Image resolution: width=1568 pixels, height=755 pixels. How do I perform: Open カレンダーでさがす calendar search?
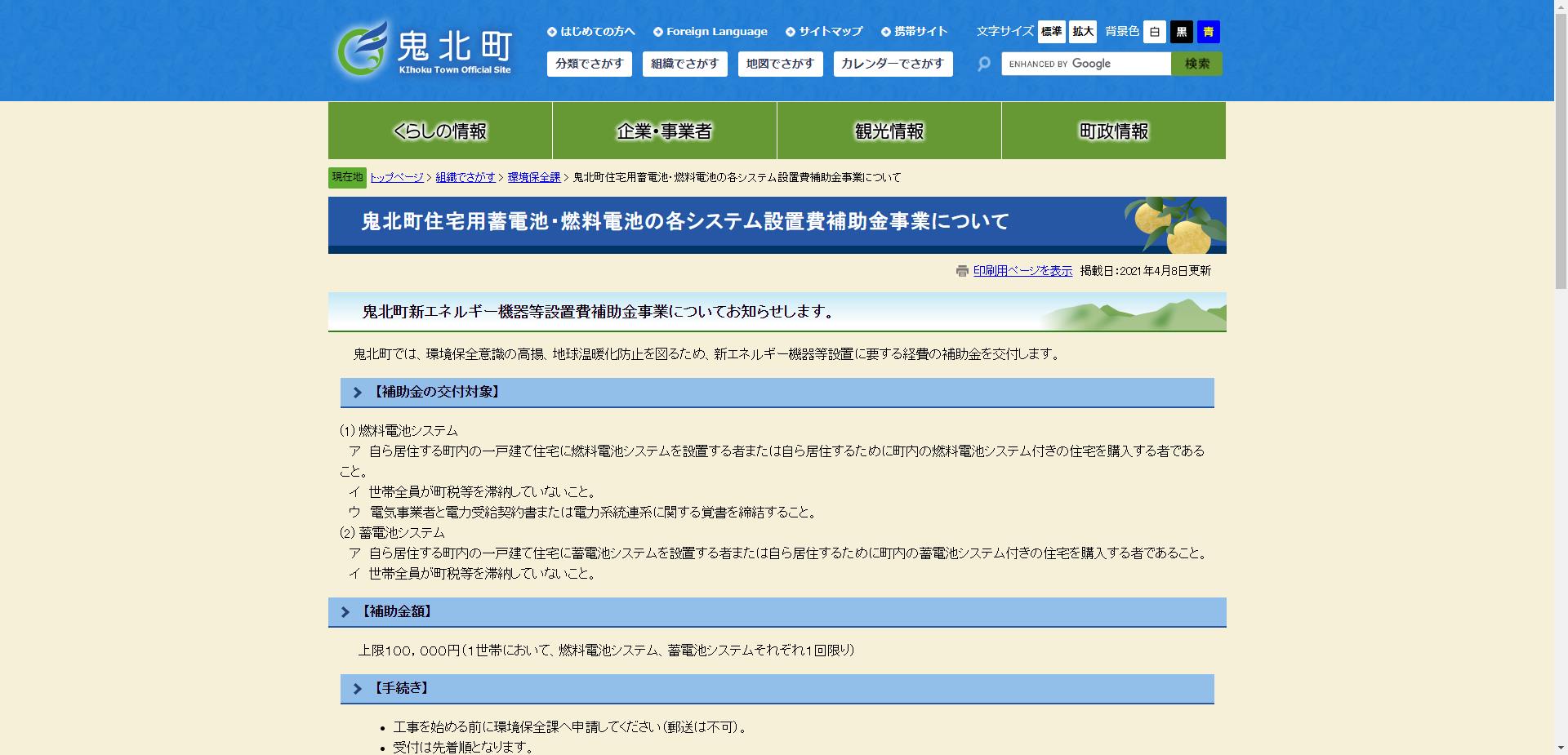pos(893,64)
